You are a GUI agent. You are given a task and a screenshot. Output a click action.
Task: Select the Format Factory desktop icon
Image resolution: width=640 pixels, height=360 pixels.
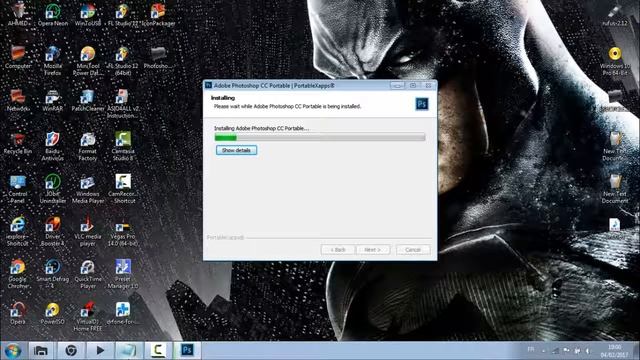(x=88, y=147)
